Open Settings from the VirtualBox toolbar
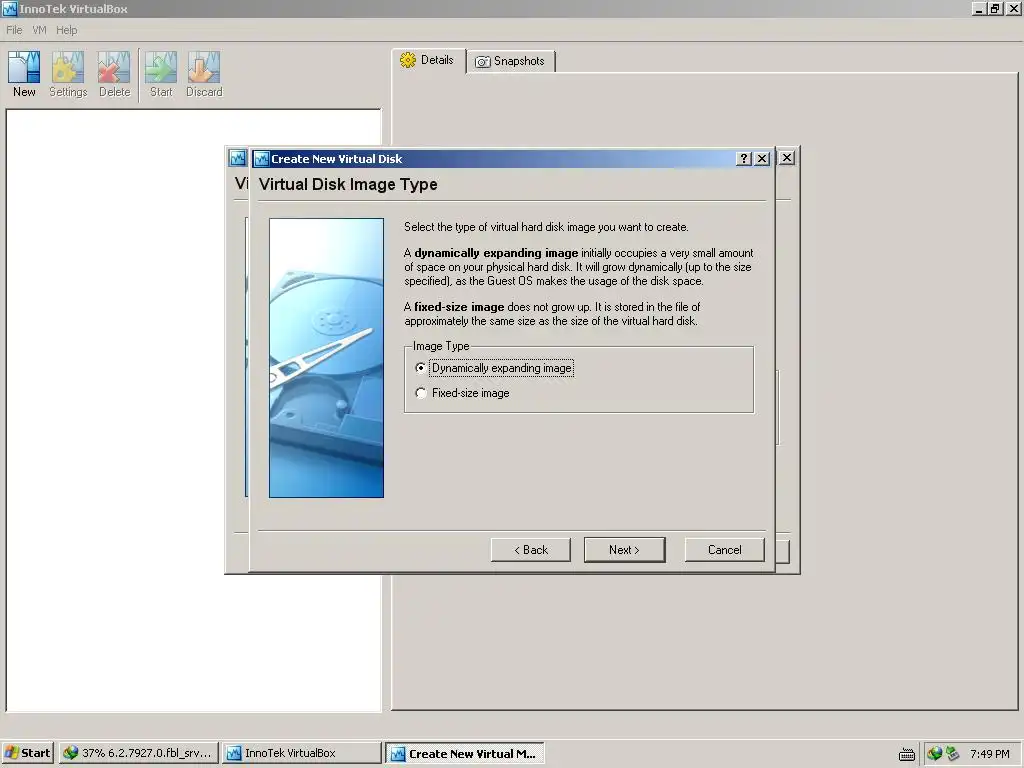The height and width of the screenshot is (768, 1024). (x=68, y=74)
